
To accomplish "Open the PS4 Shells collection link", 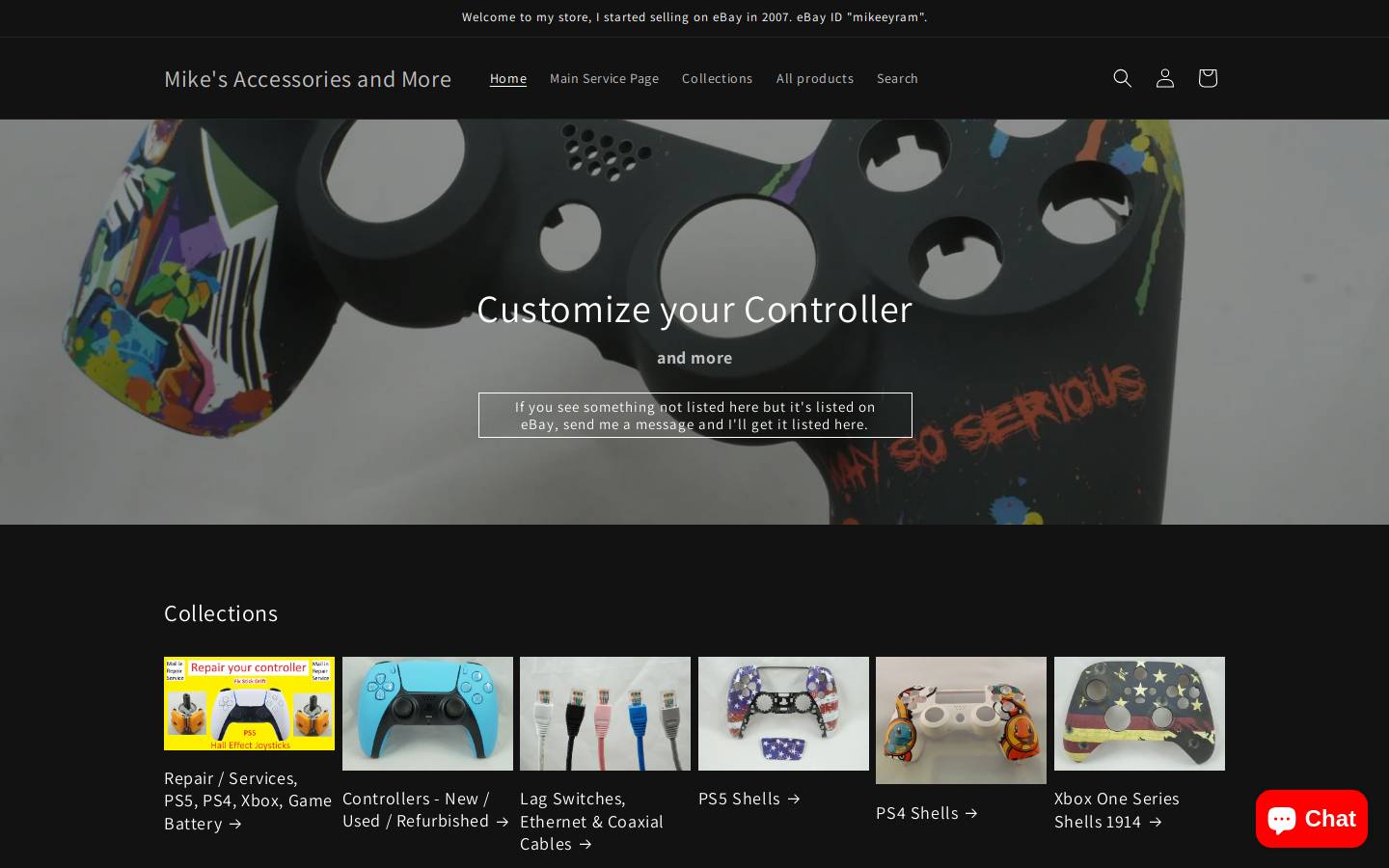I will coord(927,813).
